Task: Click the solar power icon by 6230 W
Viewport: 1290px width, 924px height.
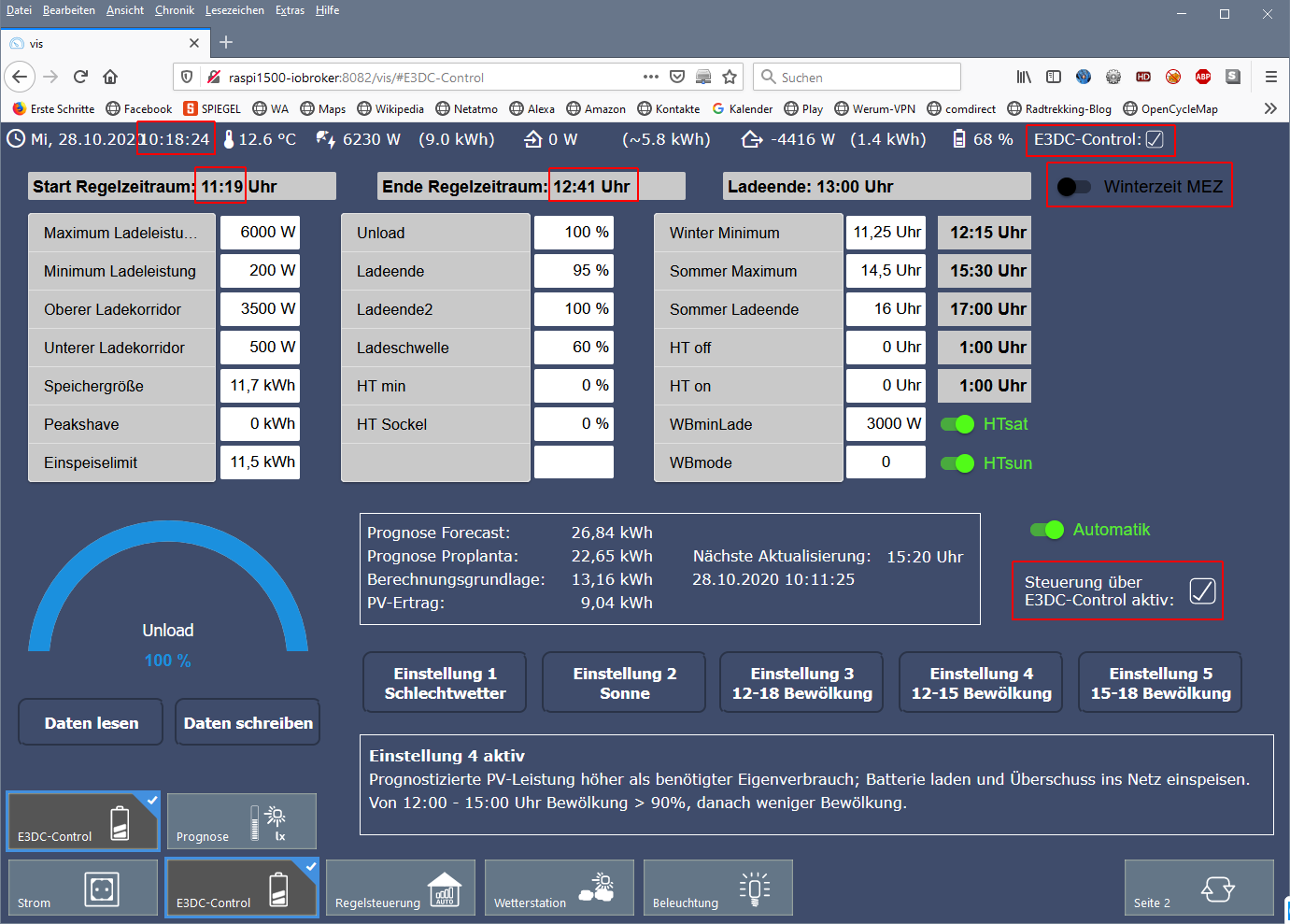Action: pyautogui.click(x=325, y=139)
